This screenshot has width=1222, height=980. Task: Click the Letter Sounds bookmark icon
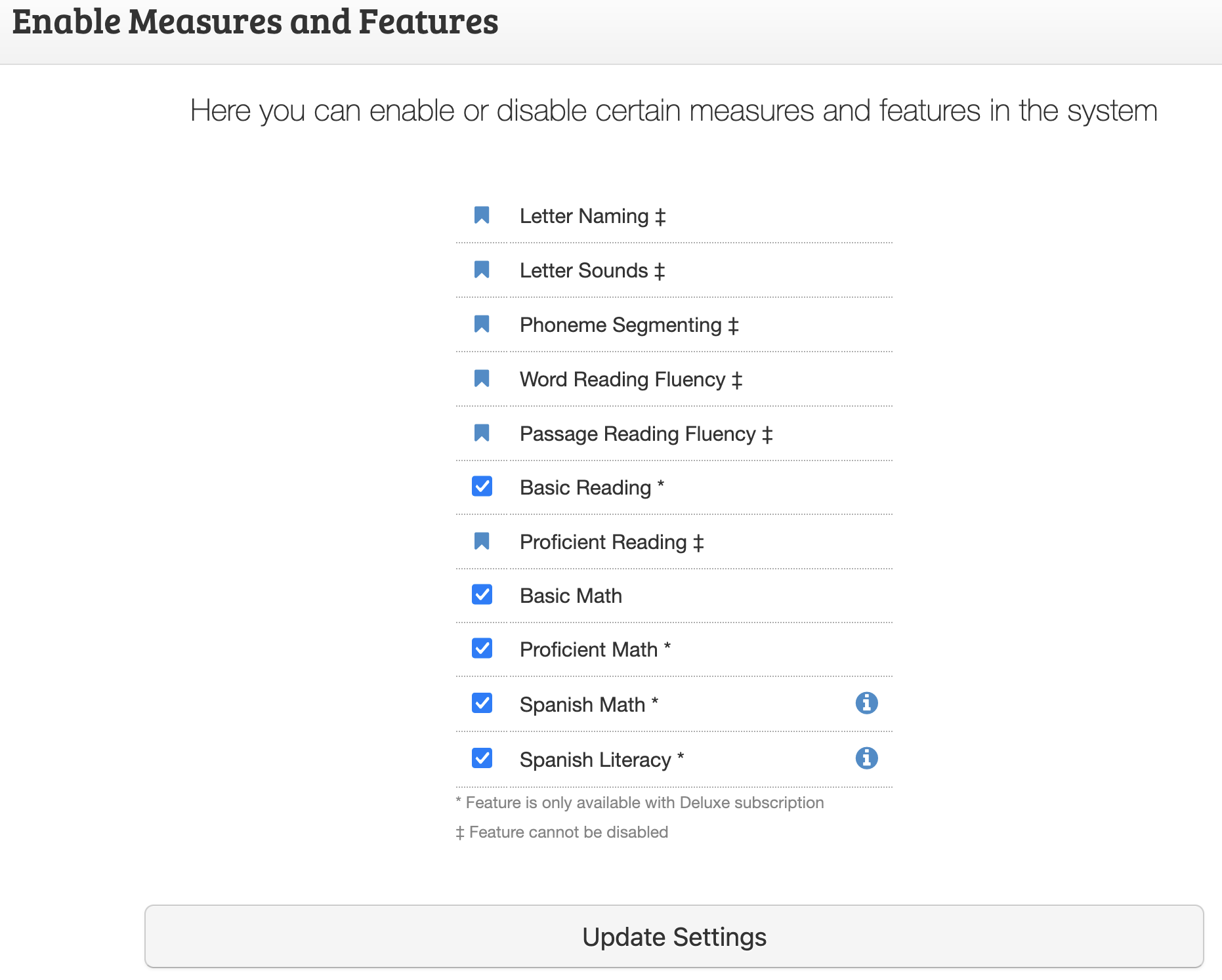[x=482, y=270]
